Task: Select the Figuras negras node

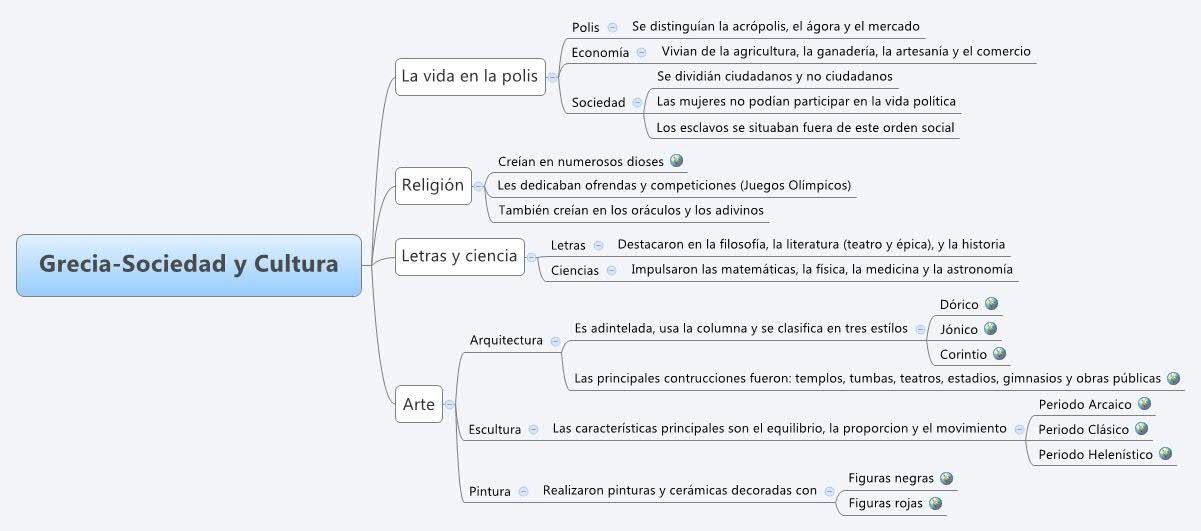Action: [x=891, y=479]
